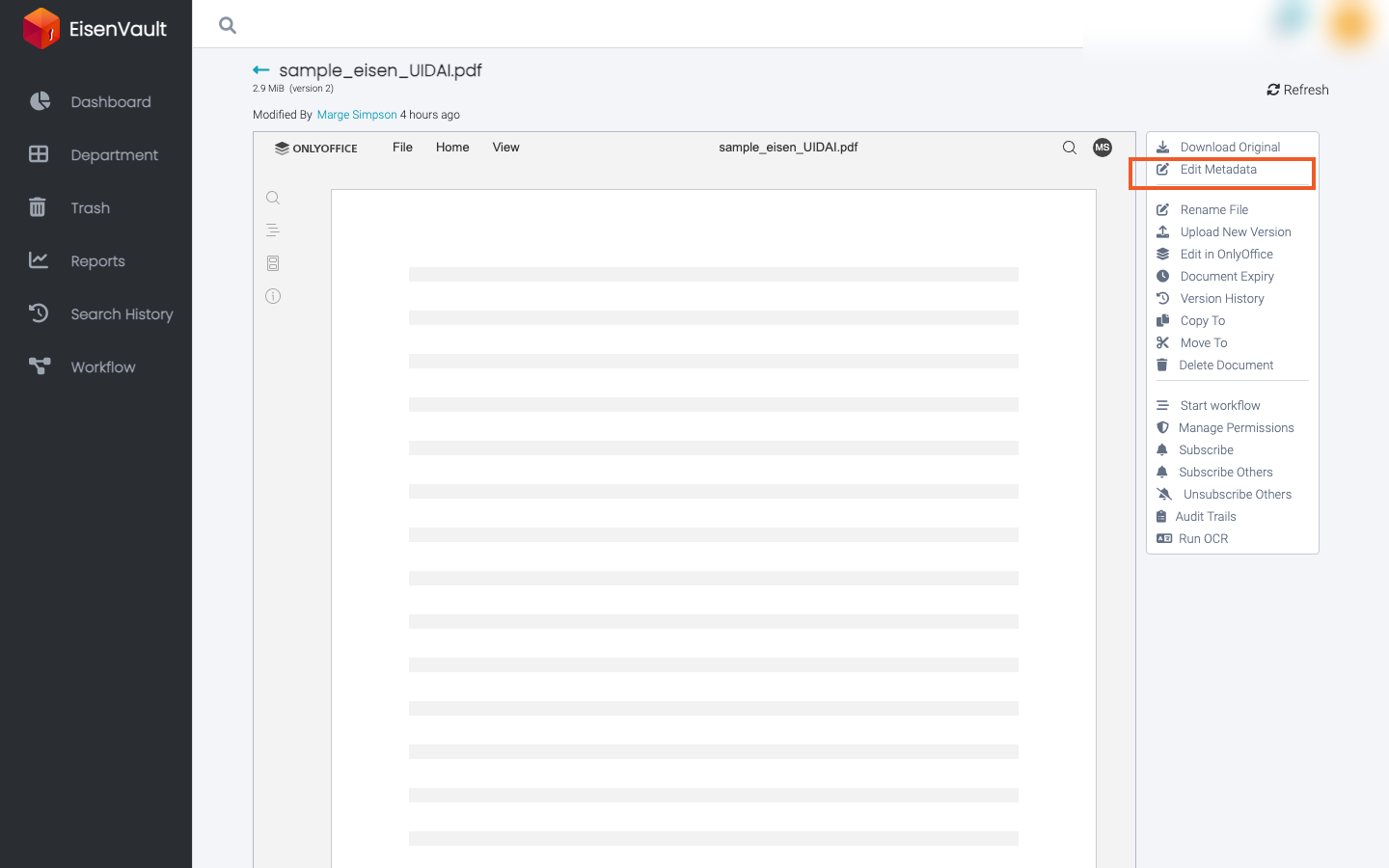
Task: Open the ONLYOFFICE File tab
Action: [402, 148]
